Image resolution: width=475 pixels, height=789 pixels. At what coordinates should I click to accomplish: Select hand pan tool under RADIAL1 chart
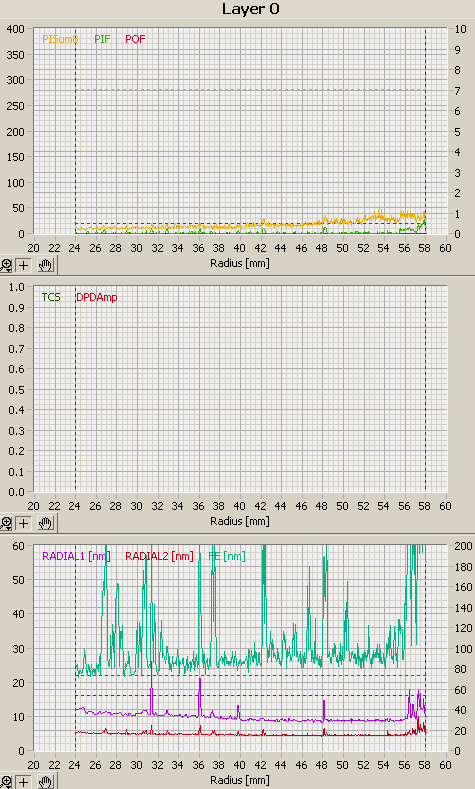click(x=45, y=782)
